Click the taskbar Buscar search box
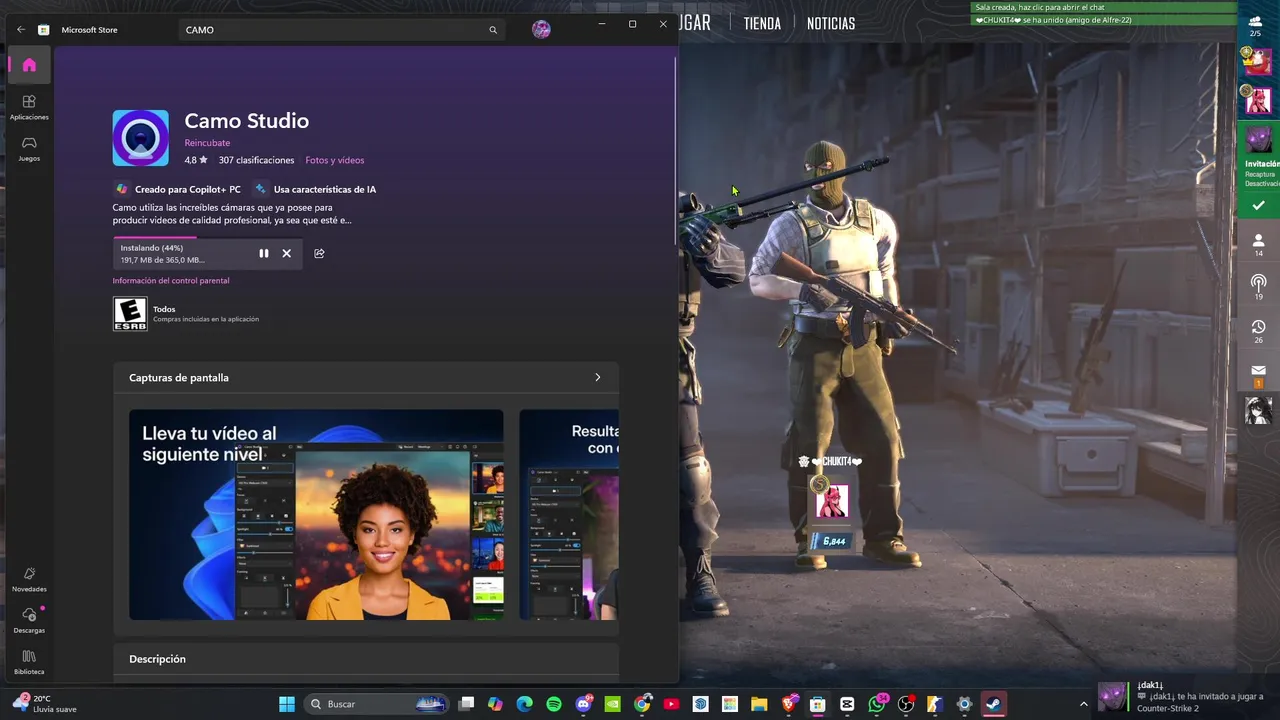The width and height of the screenshot is (1280, 720). [x=377, y=704]
